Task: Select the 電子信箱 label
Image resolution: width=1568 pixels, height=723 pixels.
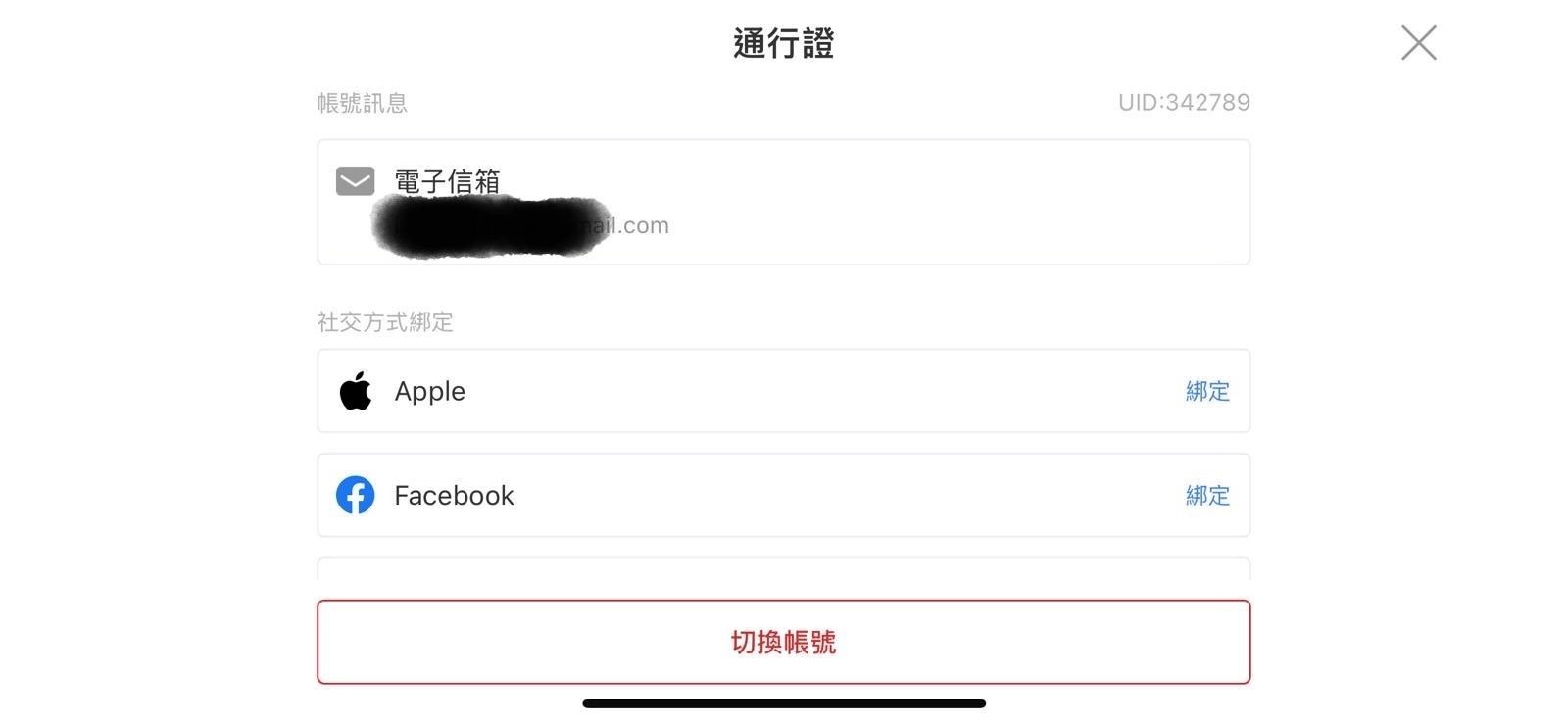Action: [447, 181]
